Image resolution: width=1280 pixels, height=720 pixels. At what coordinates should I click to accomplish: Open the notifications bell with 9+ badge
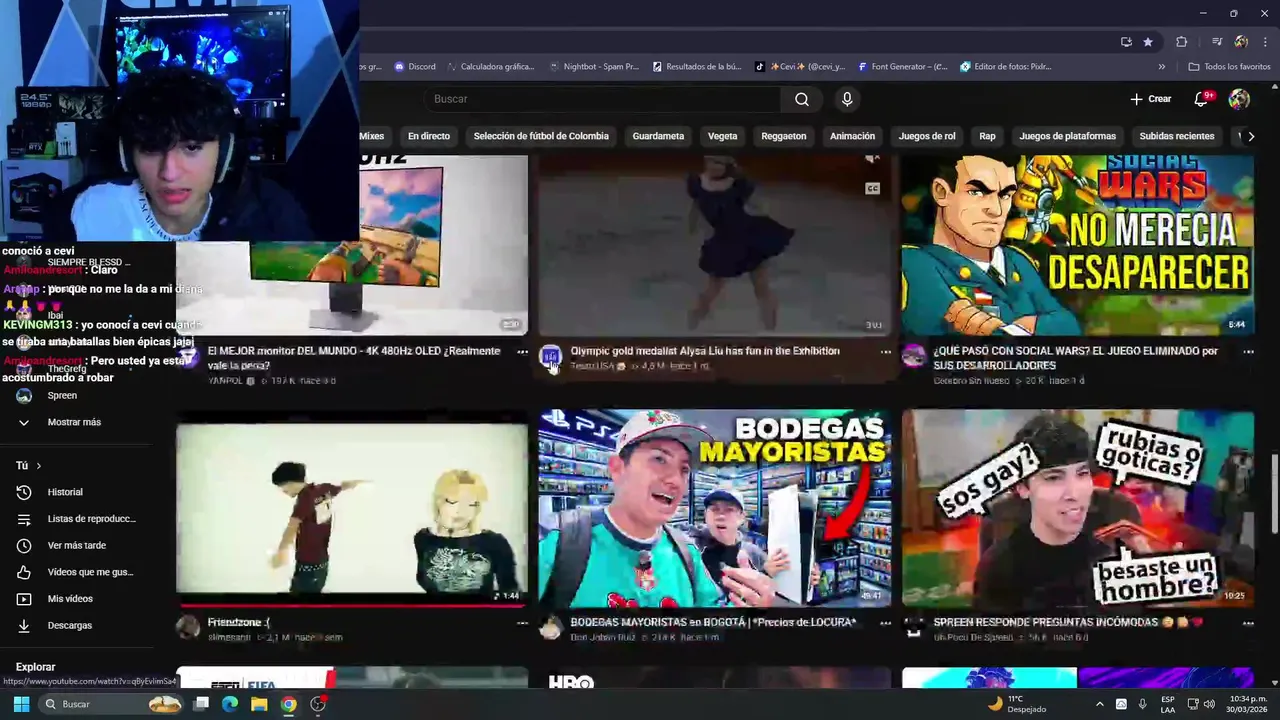click(x=1203, y=99)
